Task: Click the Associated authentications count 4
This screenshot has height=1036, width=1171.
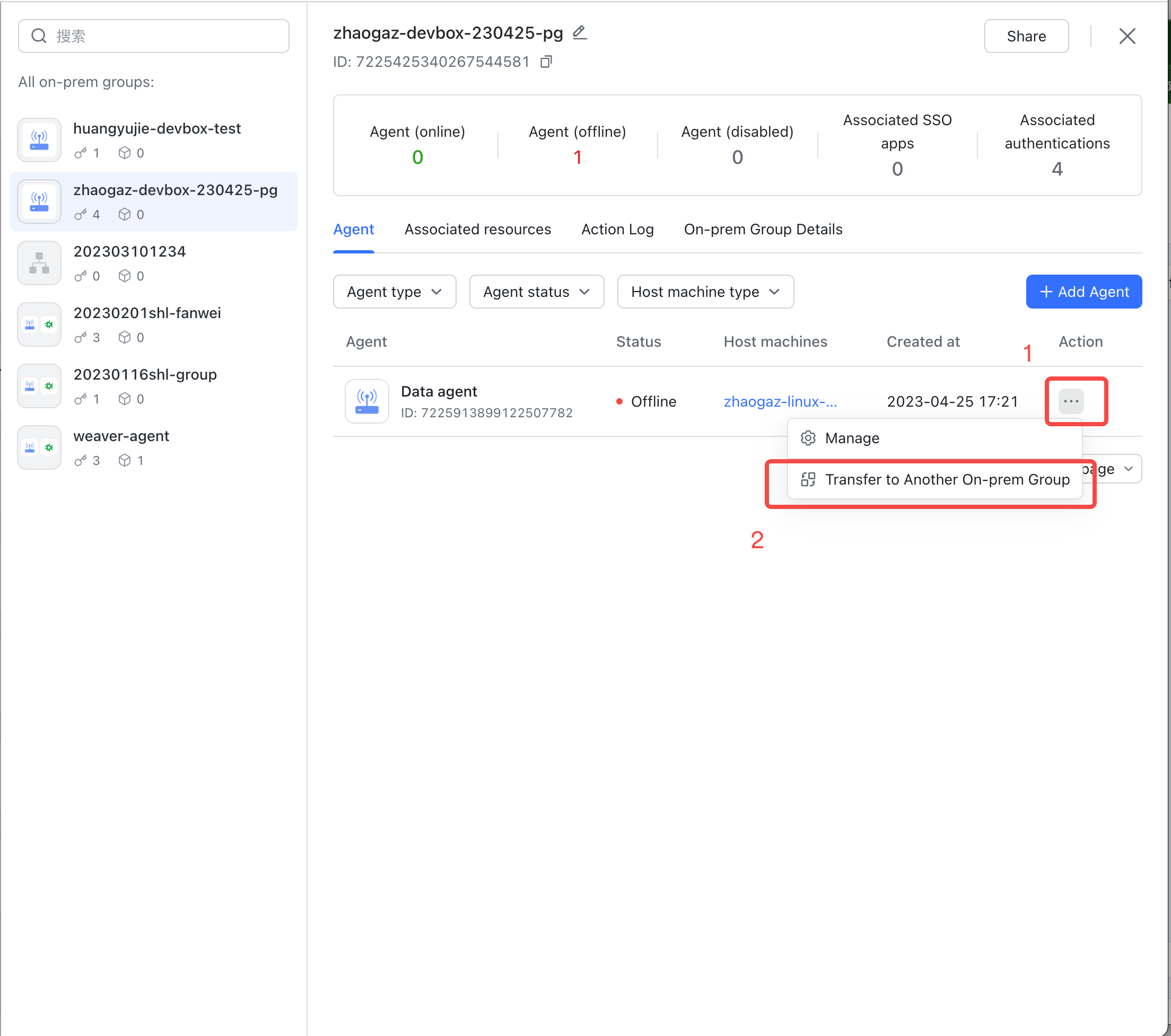Action: tap(1056, 169)
